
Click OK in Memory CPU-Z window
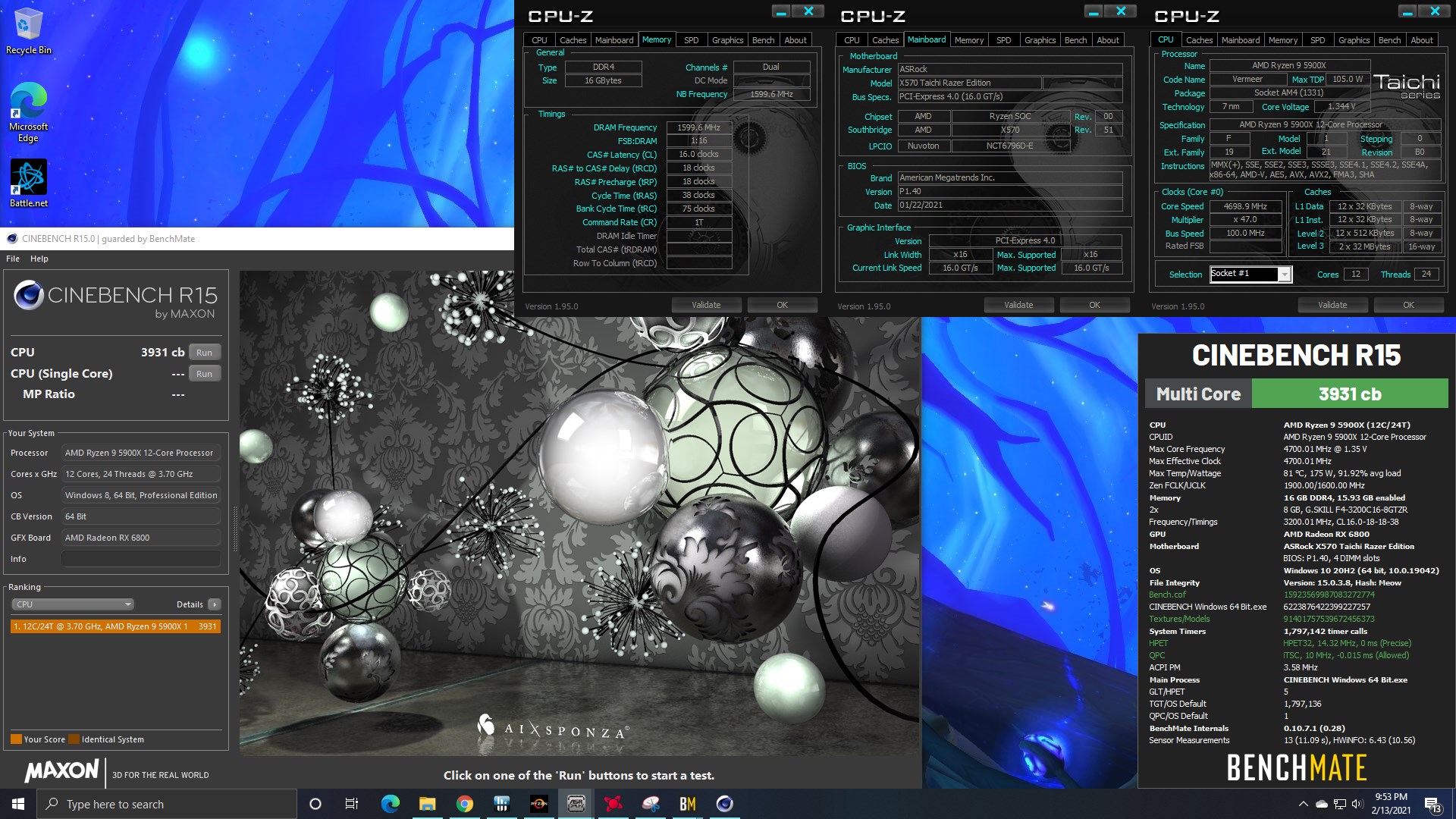tap(782, 305)
